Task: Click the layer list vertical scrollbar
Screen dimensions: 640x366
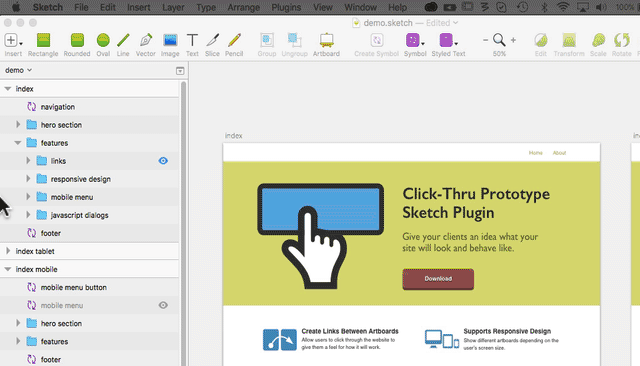Action: click(183, 224)
